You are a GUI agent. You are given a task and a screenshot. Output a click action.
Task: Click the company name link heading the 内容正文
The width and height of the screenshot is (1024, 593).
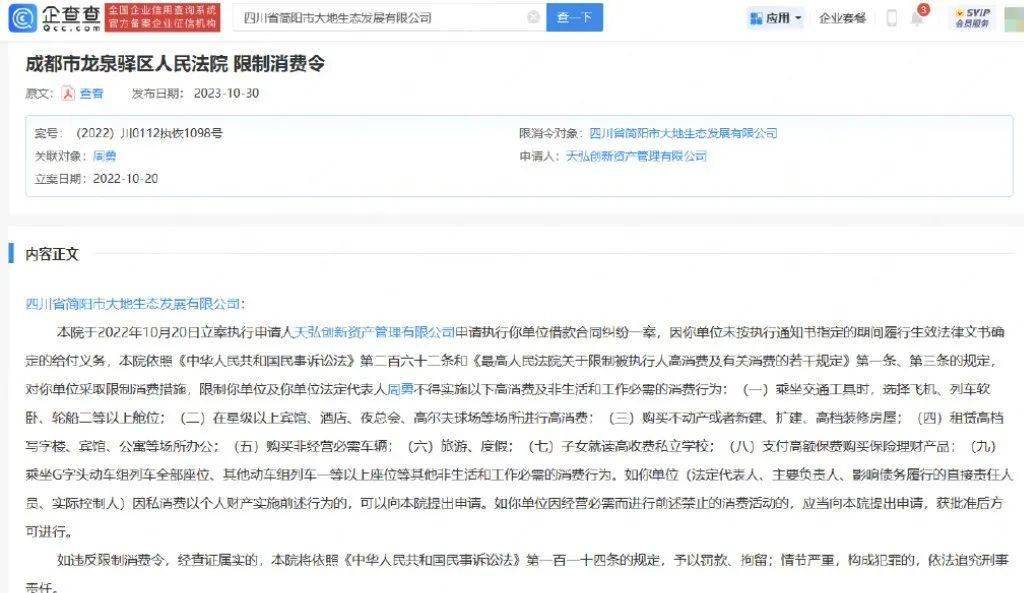click(133, 304)
